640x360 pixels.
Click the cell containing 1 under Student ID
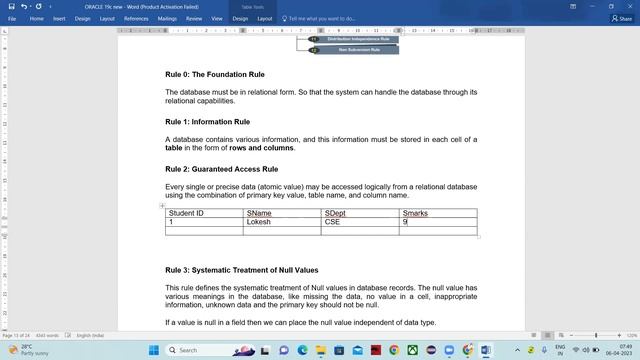click(x=204, y=222)
